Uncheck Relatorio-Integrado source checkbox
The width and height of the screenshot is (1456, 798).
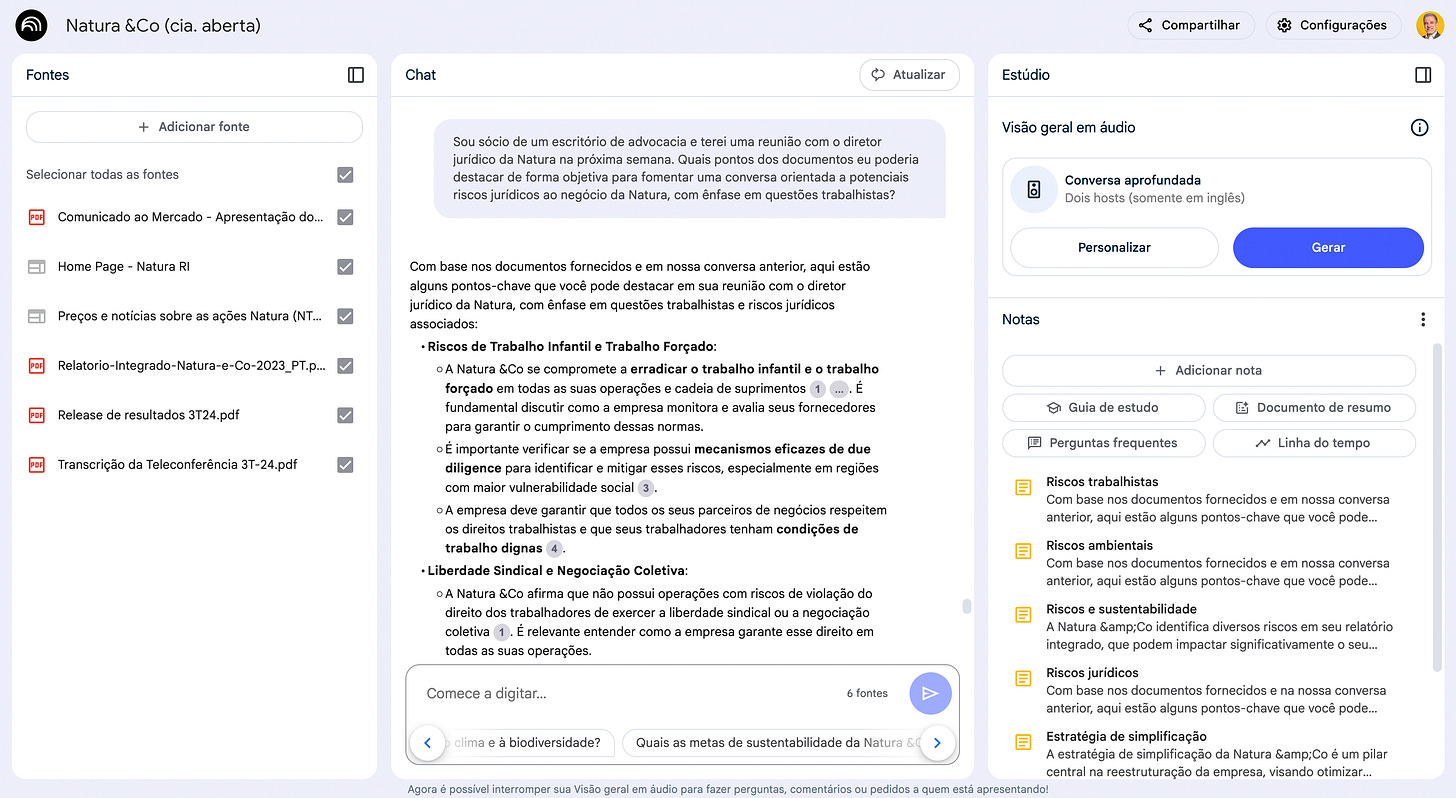click(345, 366)
